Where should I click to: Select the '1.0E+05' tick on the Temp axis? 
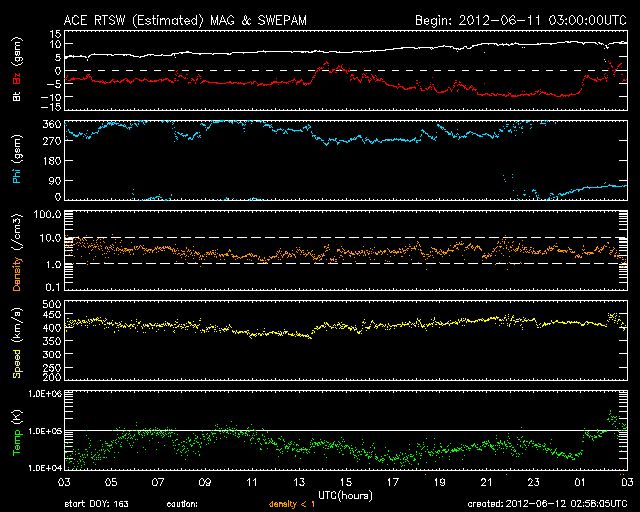(45, 431)
